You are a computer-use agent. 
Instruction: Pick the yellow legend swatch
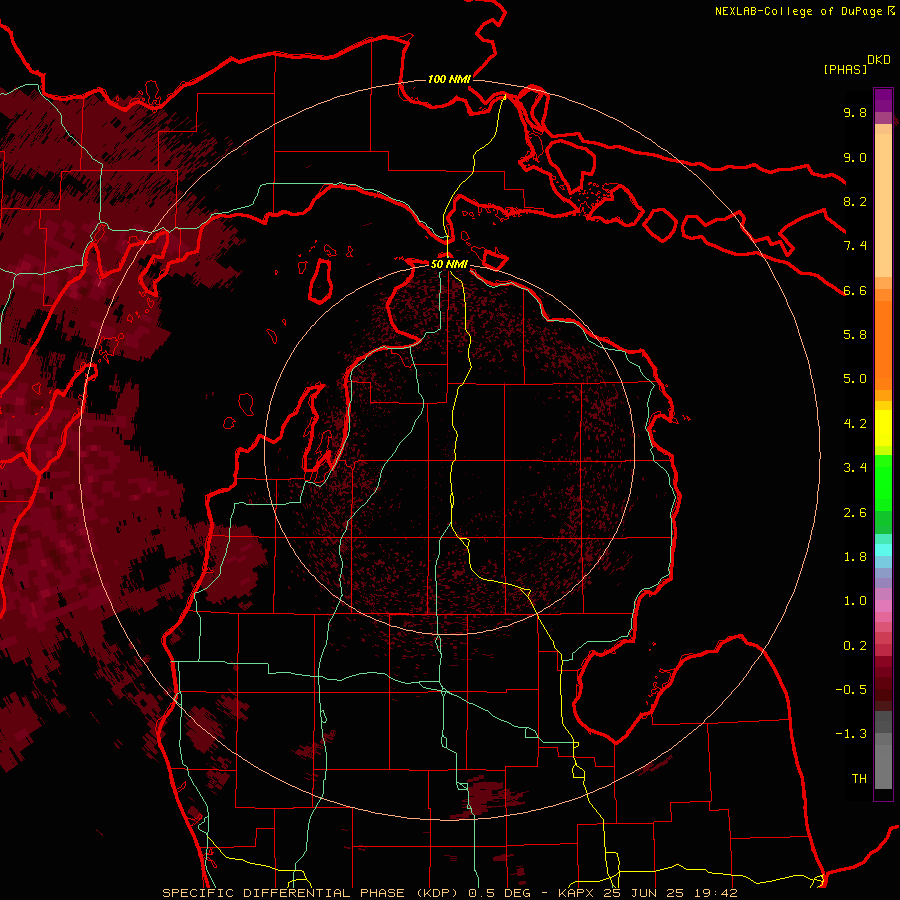click(x=883, y=428)
